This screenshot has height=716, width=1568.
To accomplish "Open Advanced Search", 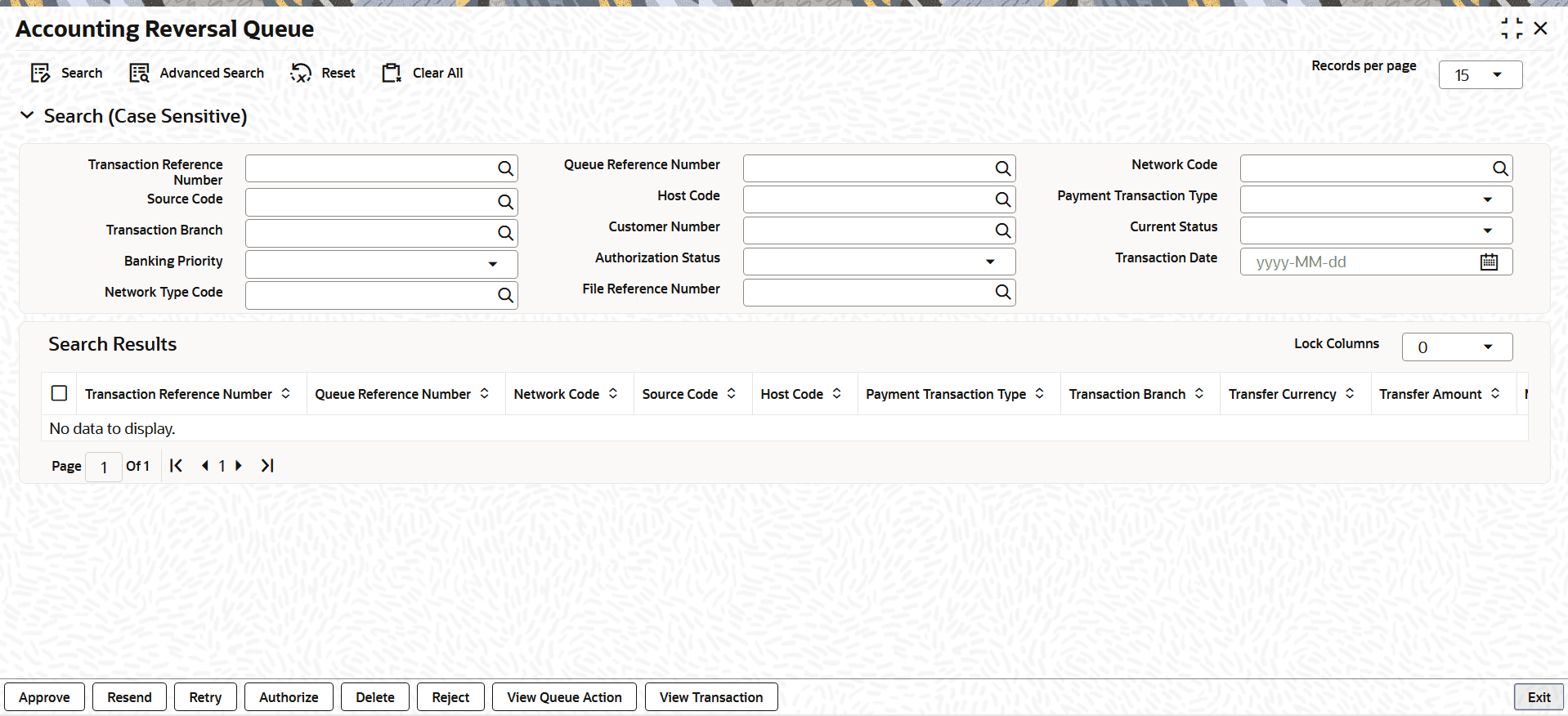I will click(196, 74).
